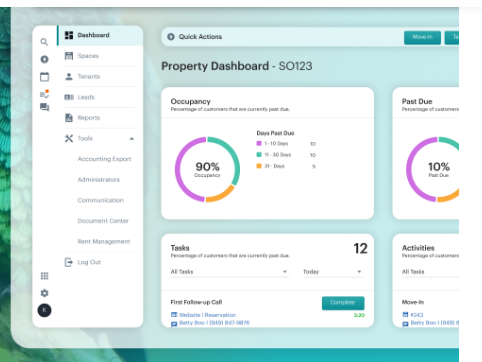This screenshot has width=482, height=362.
Task: Open the Today dropdown filter
Action: tap(333, 272)
